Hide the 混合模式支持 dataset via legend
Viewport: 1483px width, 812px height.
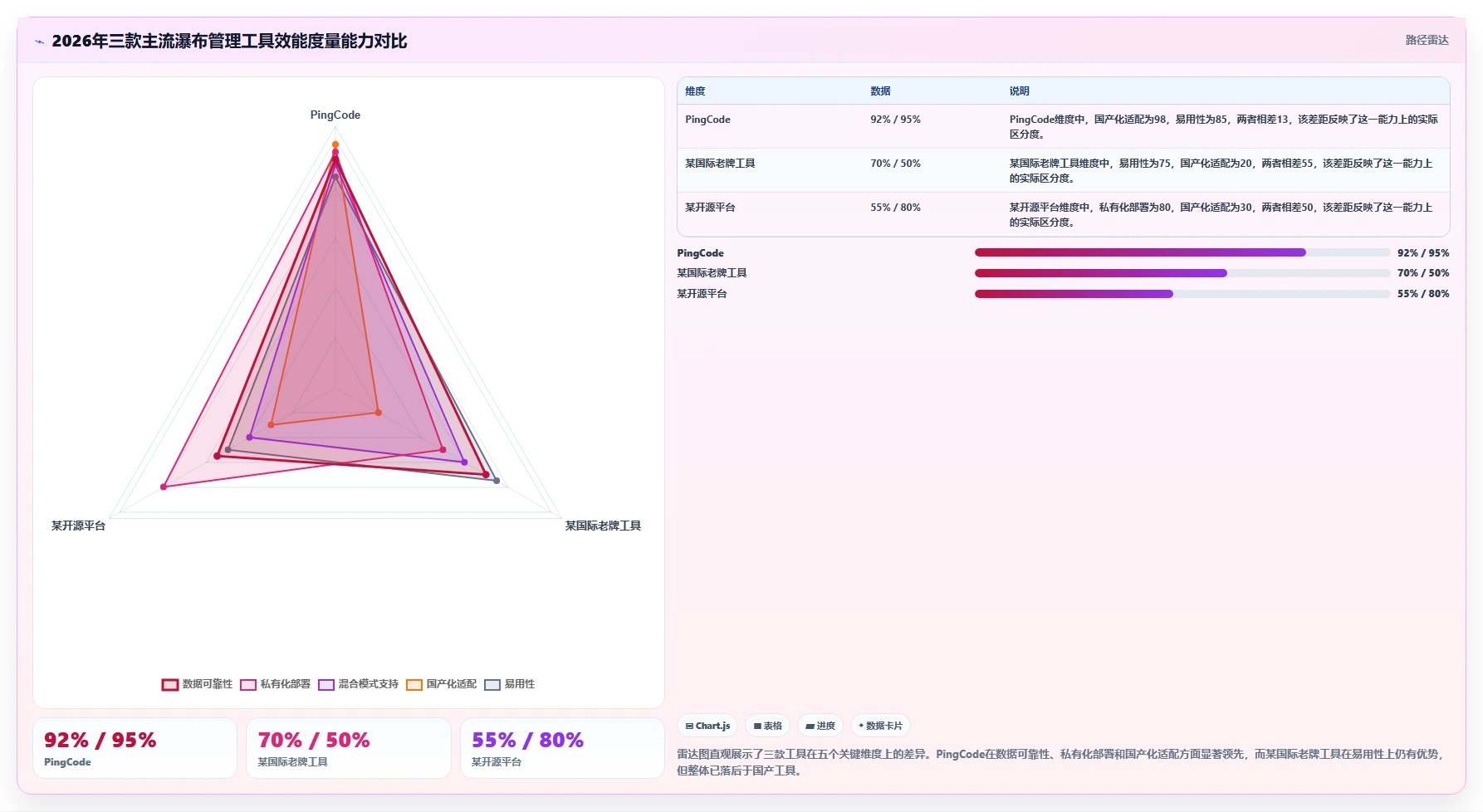tap(358, 684)
